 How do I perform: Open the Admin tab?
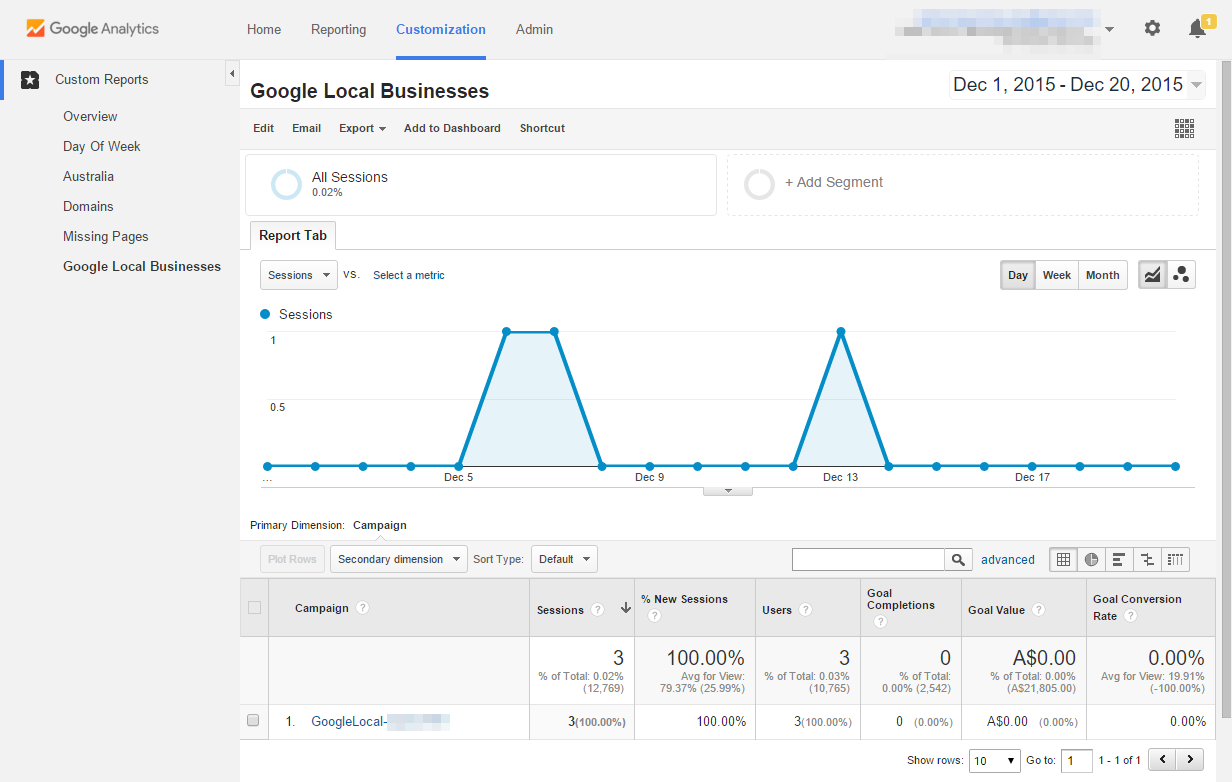coord(535,29)
